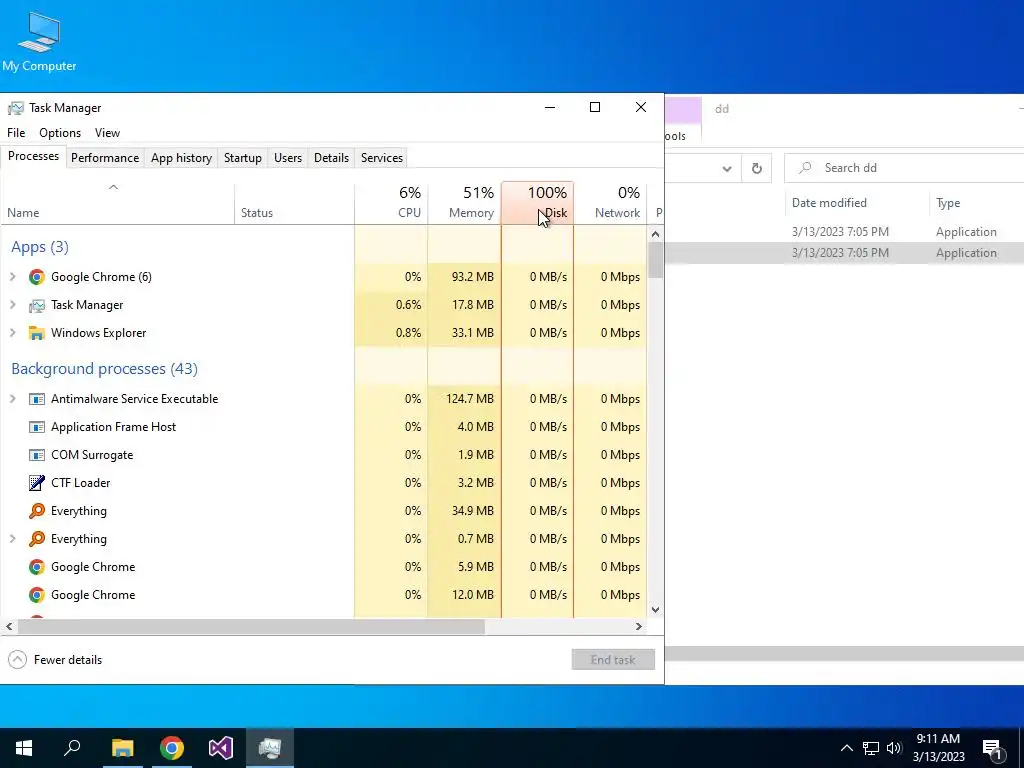Click the scroll down arrow in process list
Viewport: 1024px width, 768px height.
pos(656,609)
